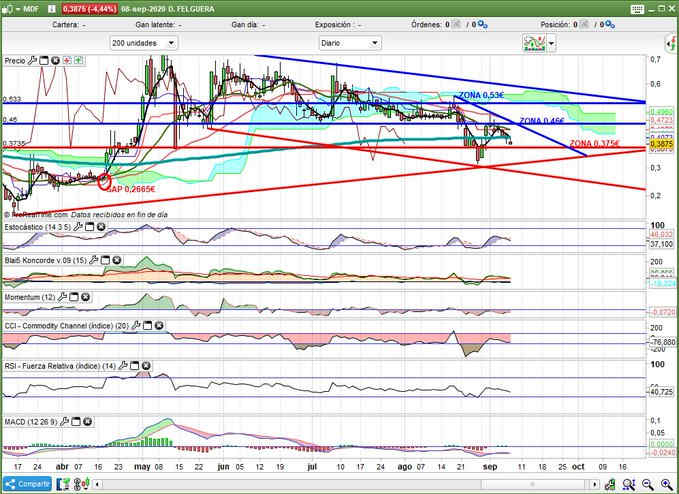
Task: Close the Estocástico indicator panel
Action: pos(101,227)
